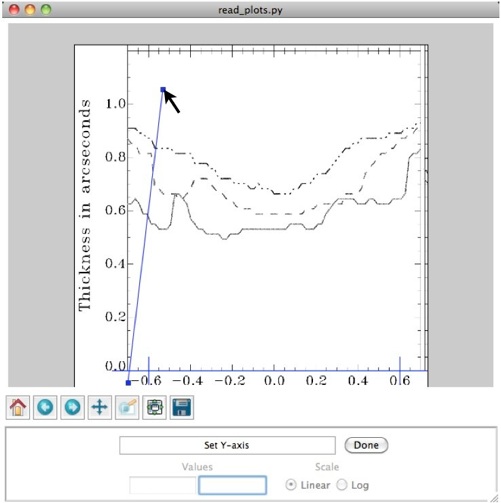Click the green zoom window button
The width and height of the screenshot is (501, 503).
point(46,10)
